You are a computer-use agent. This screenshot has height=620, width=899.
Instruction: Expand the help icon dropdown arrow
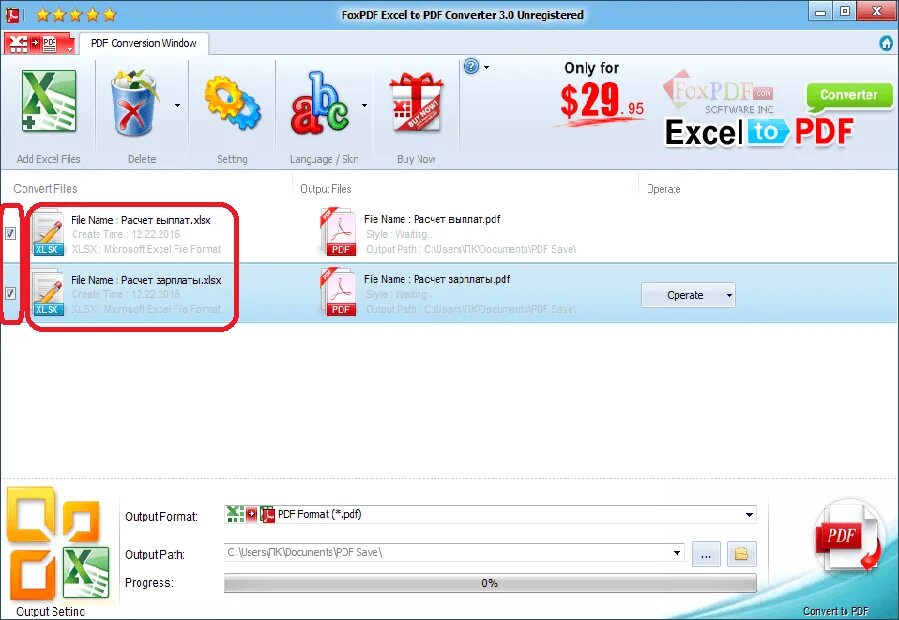click(x=486, y=68)
